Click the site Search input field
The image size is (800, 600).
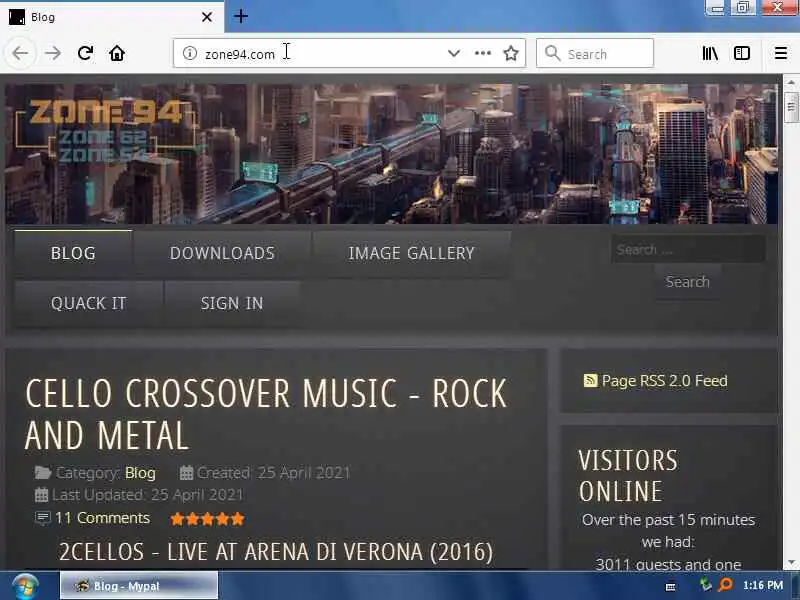point(688,249)
